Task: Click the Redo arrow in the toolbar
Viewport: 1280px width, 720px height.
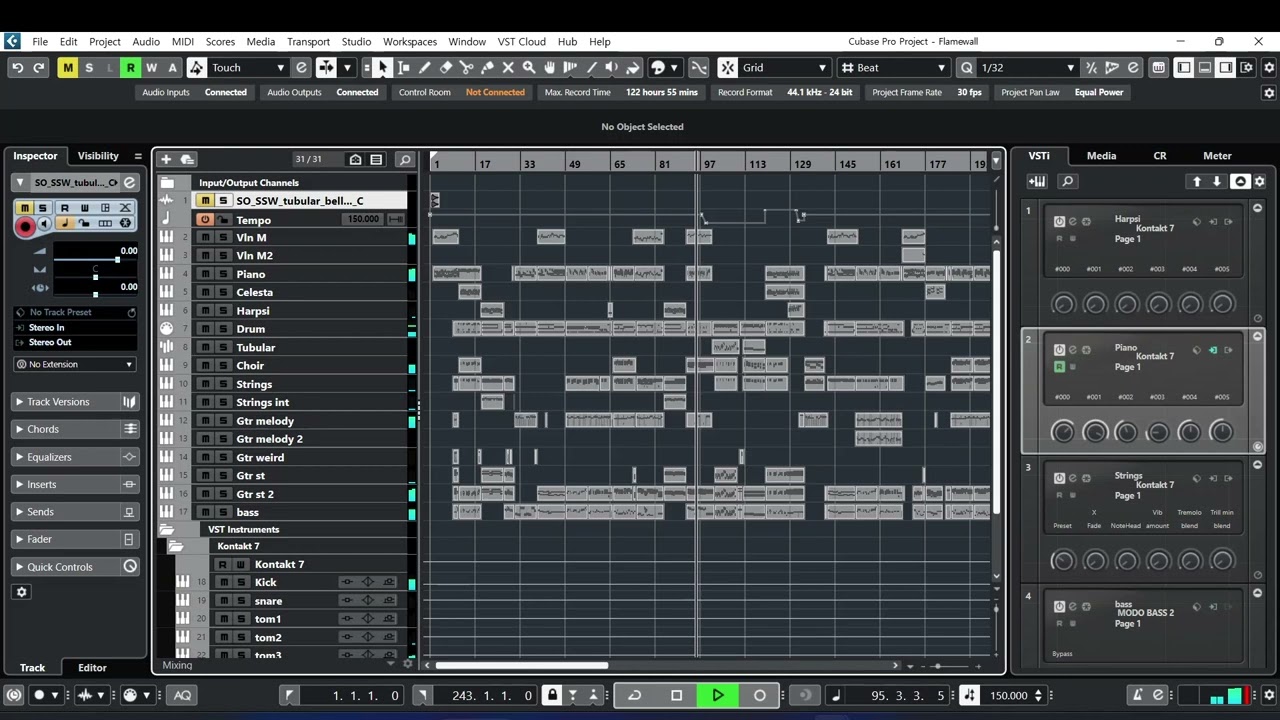Action: point(38,68)
